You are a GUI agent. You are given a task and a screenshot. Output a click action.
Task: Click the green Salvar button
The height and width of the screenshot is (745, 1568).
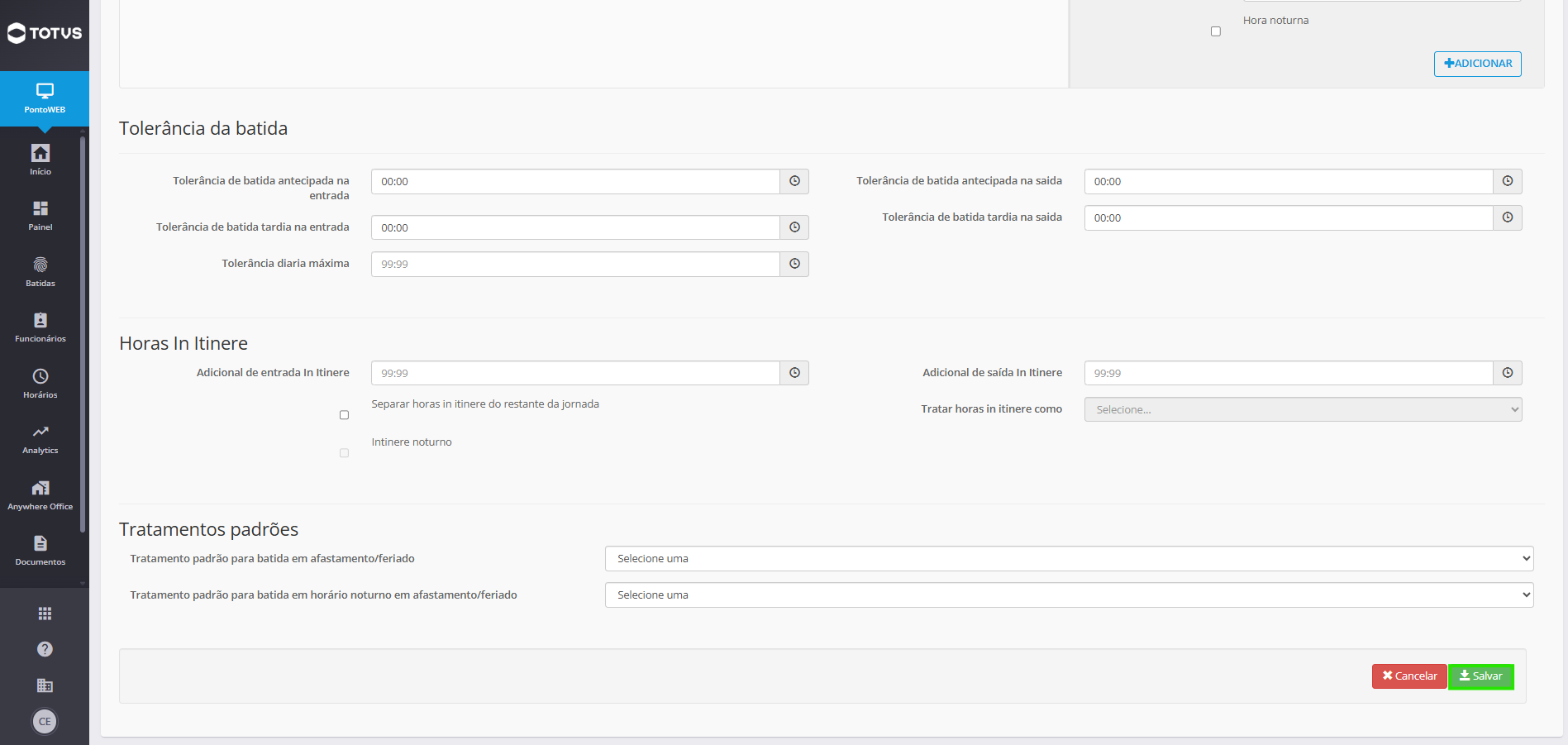pos(1480,676)
